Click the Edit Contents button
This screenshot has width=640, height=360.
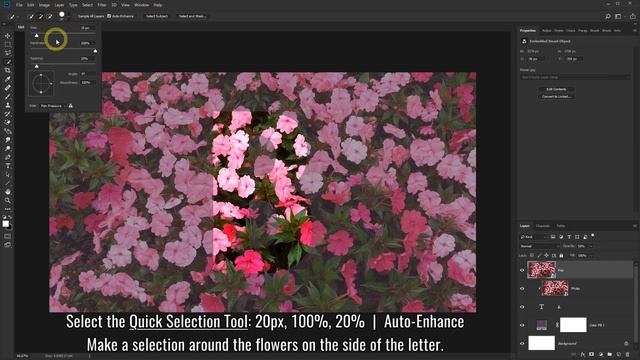556,89
